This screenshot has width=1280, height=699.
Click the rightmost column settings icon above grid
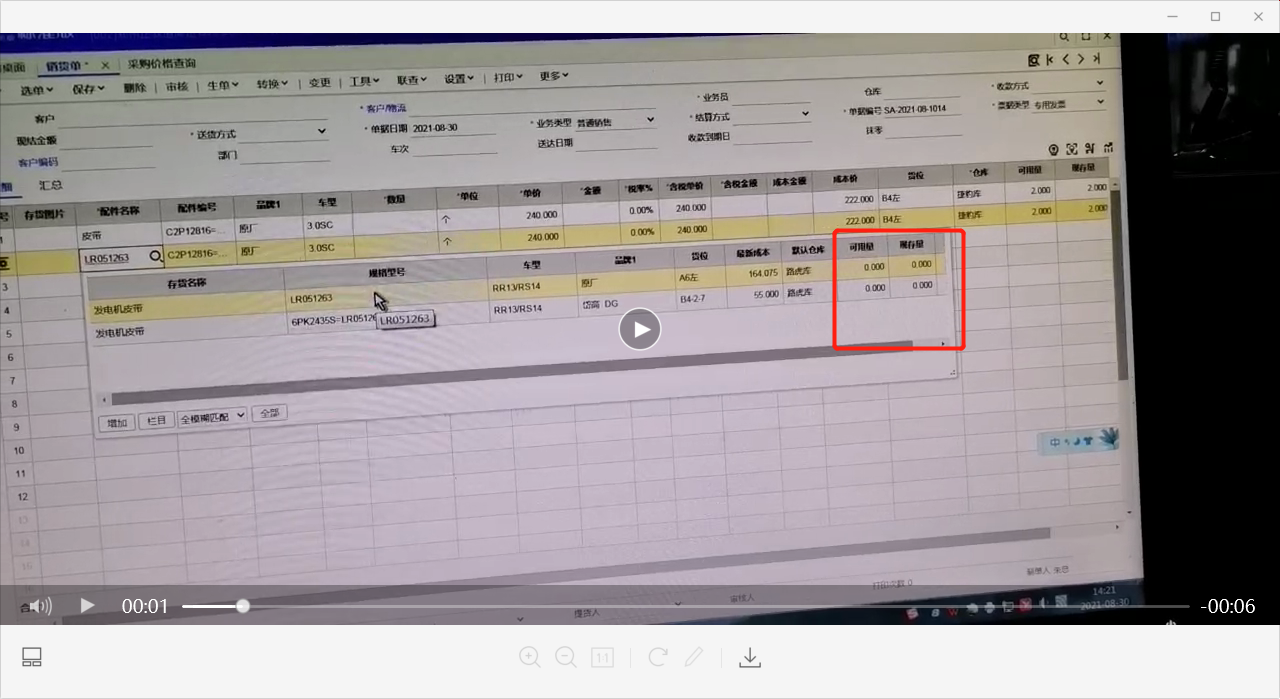pos(1106,147)
